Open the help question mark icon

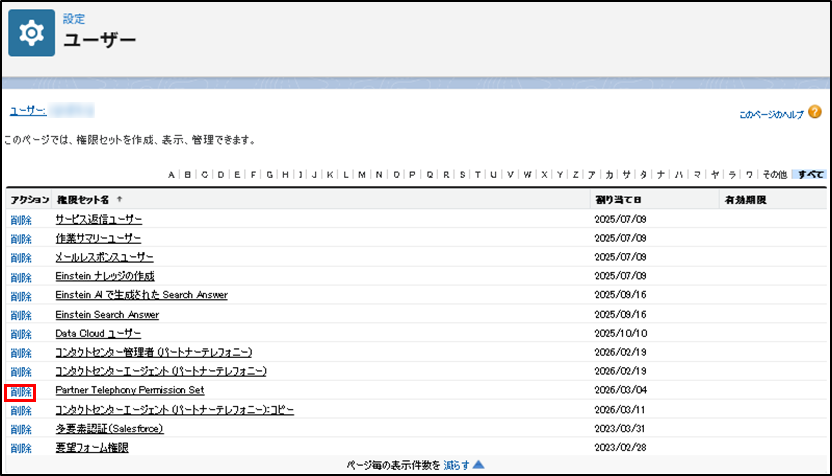815,112
